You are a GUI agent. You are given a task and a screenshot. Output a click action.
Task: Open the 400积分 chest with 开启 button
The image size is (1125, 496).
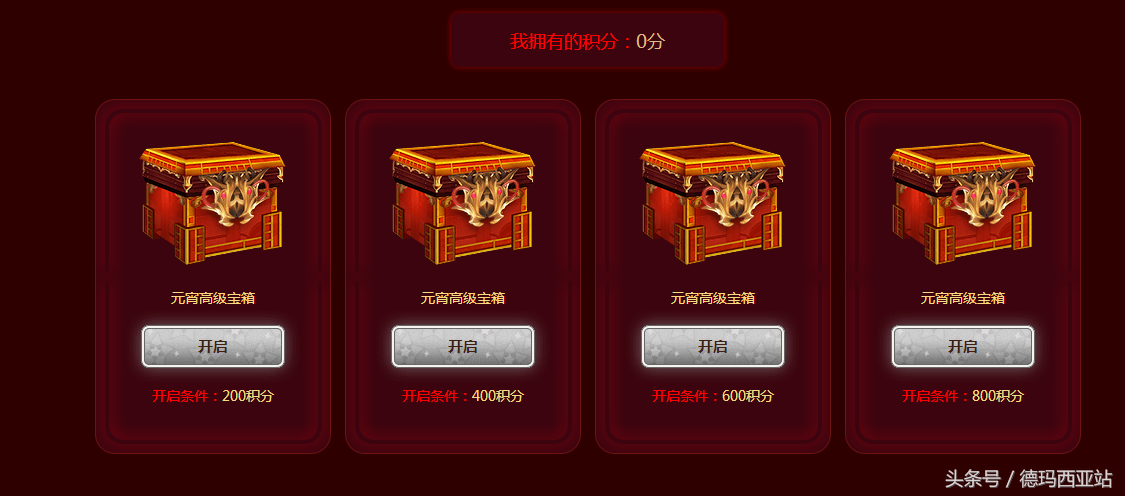[463, 347]
